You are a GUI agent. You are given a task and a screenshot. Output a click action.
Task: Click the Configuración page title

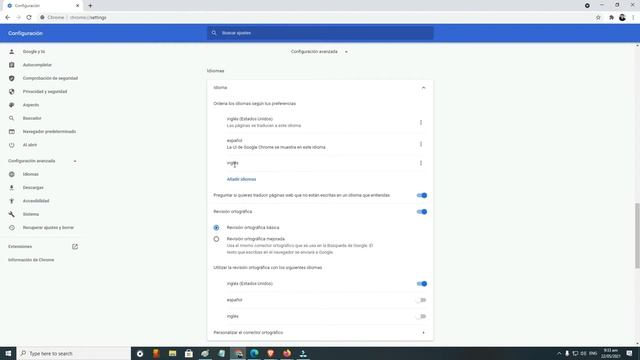(x=25, y=33)
